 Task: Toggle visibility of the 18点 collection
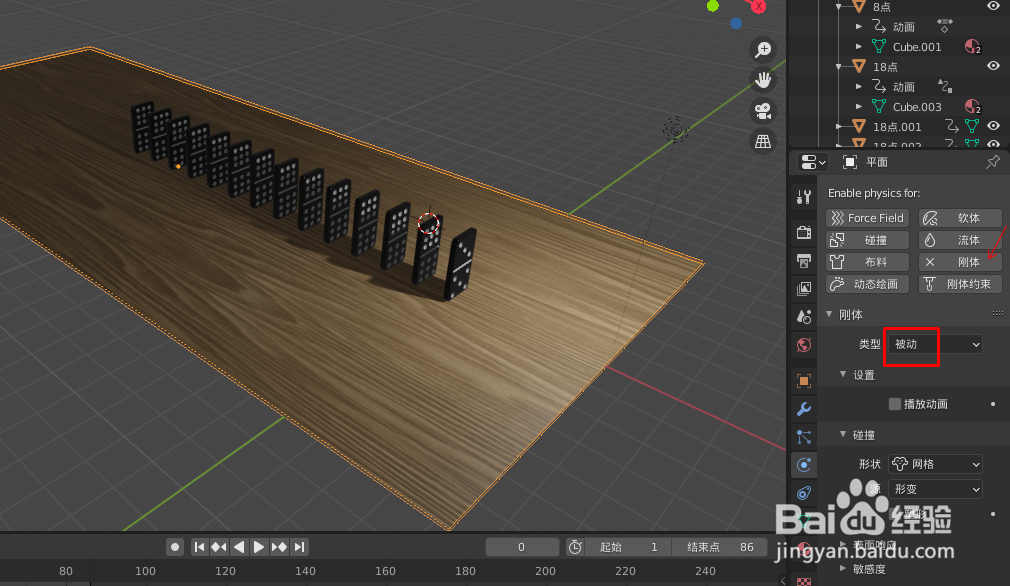[992, 66]
